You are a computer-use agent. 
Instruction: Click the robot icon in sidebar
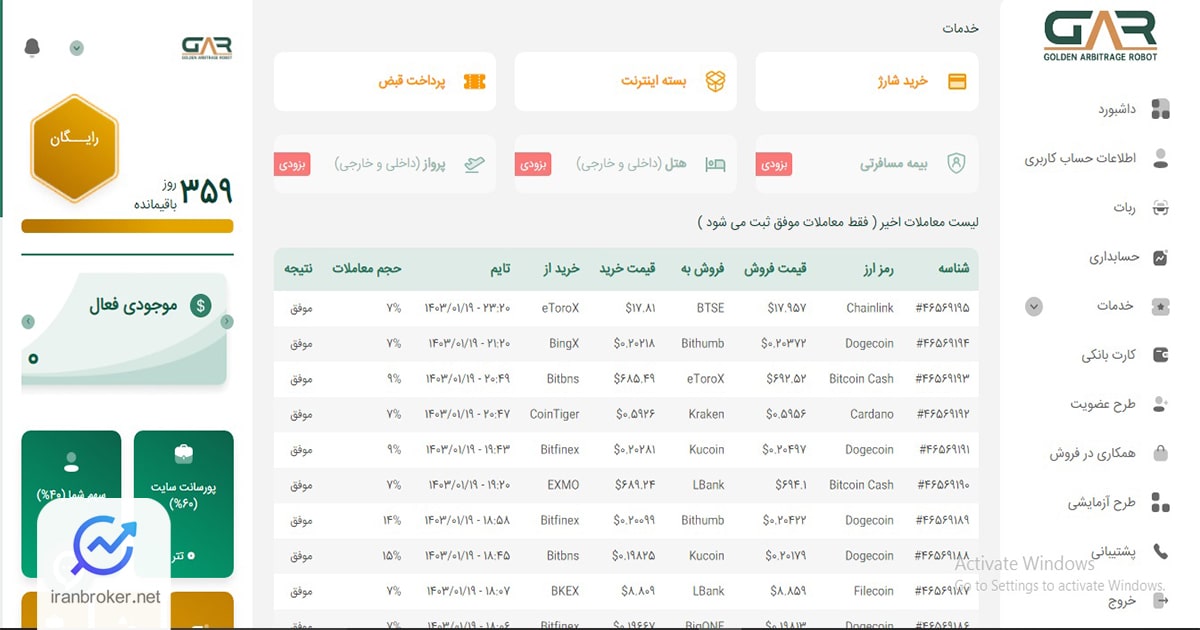click(x=1160, y=208)
